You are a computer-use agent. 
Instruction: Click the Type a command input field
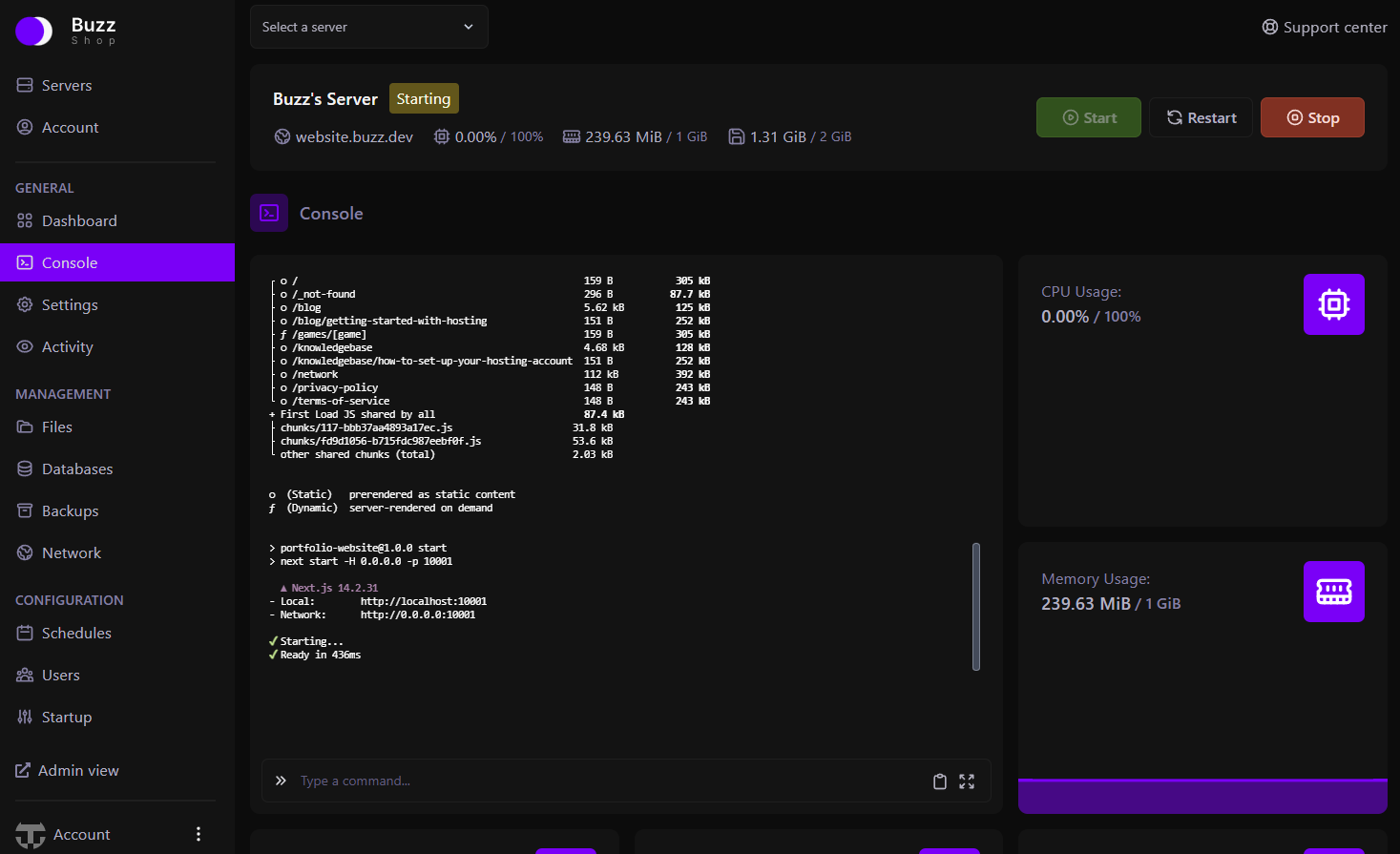click(573, 781)
